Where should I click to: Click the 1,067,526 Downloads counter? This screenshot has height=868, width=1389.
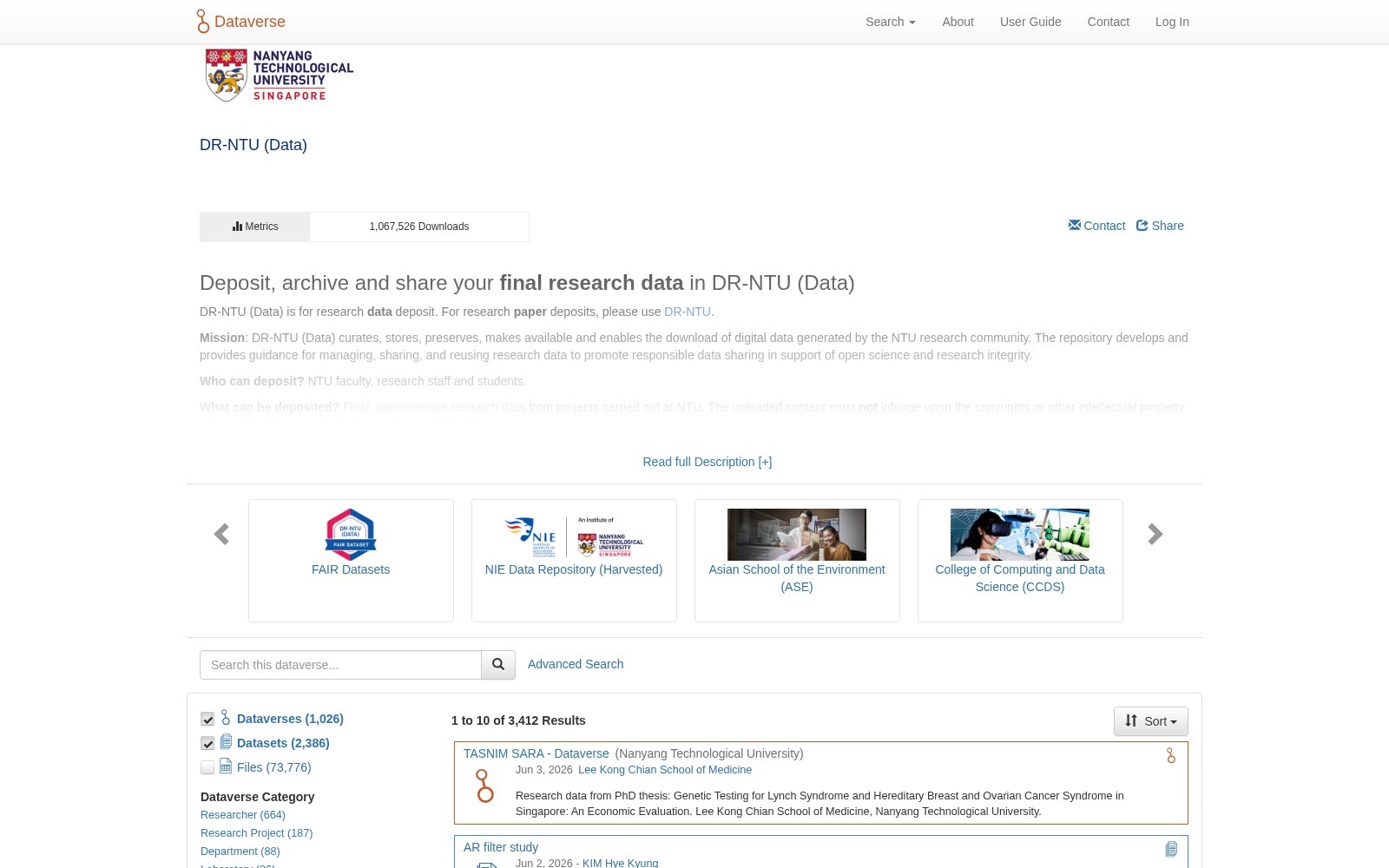419,227
